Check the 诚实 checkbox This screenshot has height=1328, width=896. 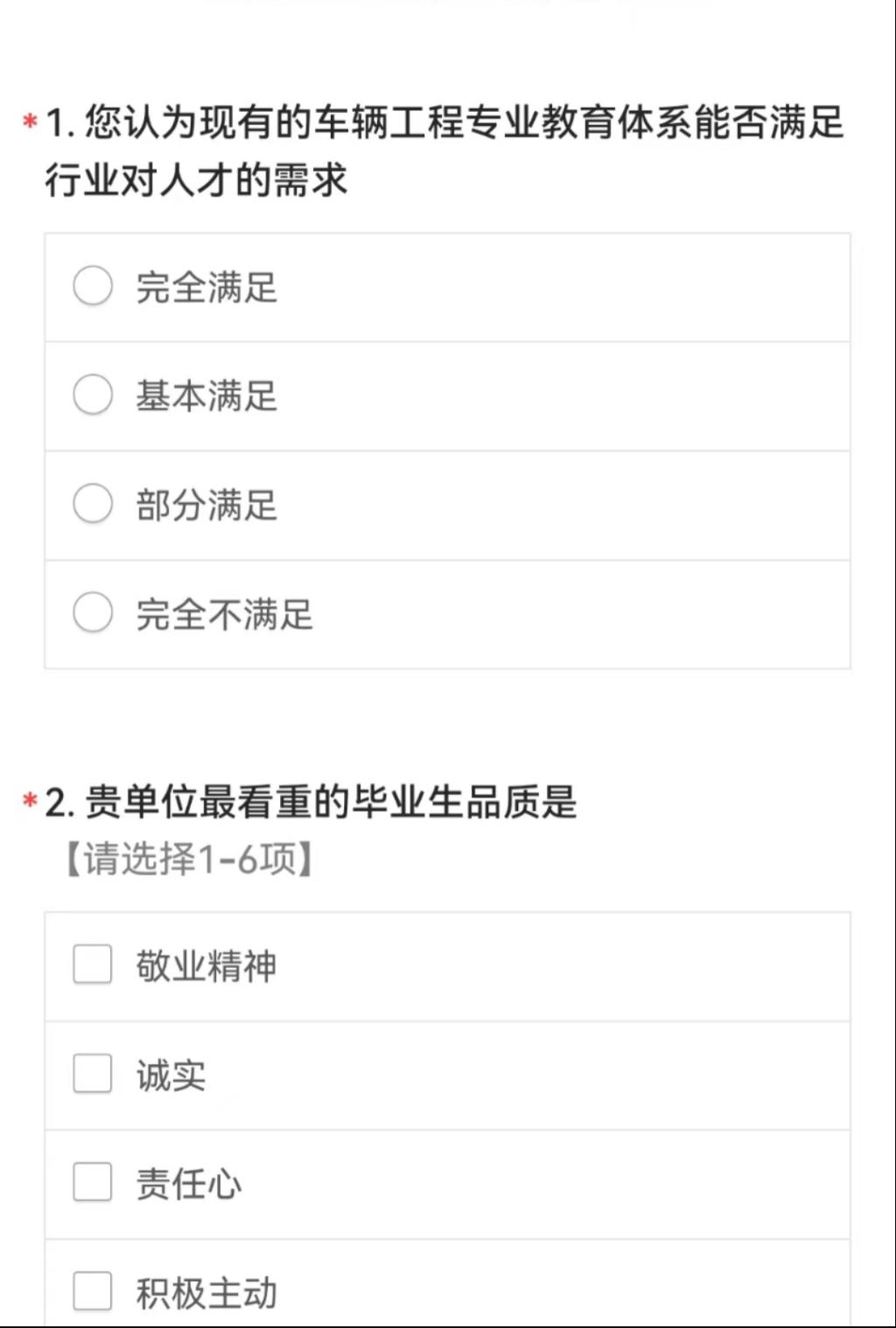click(x=93, y=1073)
